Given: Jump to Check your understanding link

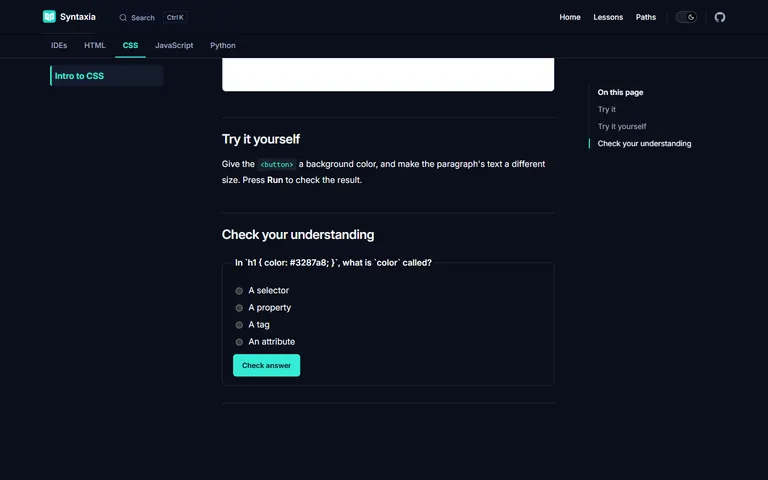Looking at the screenshot, I should click(x=644, y=144).
